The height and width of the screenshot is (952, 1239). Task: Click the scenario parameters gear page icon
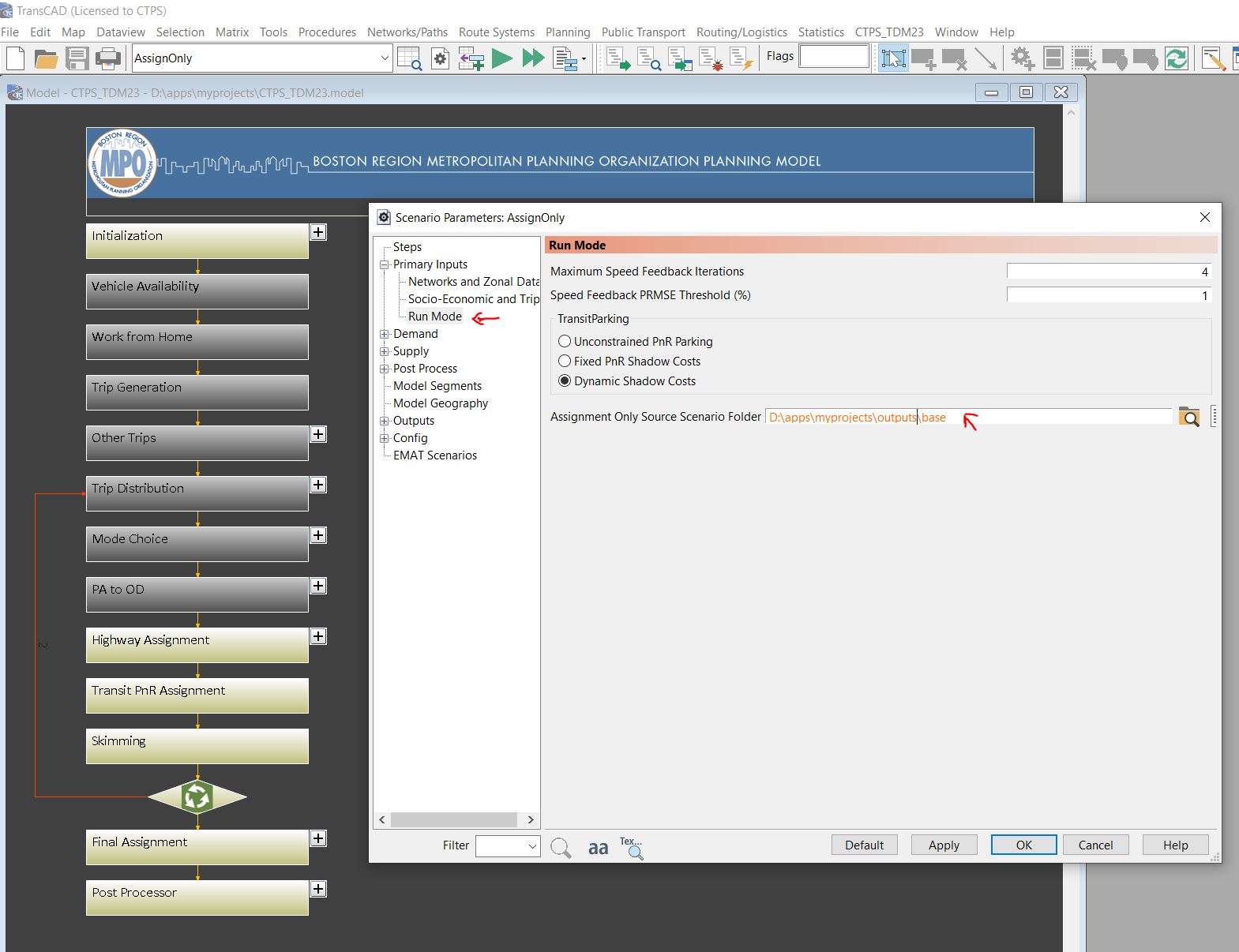pos(440,58)
